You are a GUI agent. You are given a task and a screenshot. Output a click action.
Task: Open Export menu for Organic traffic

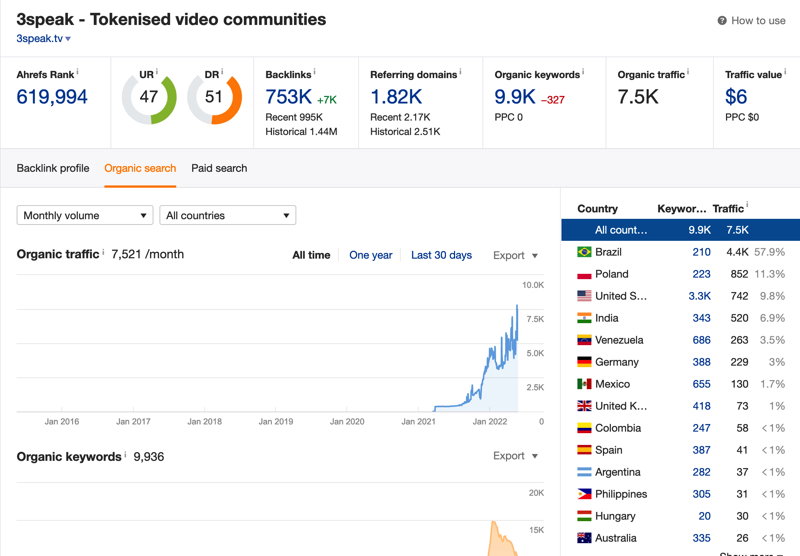[x=515, y=256]
